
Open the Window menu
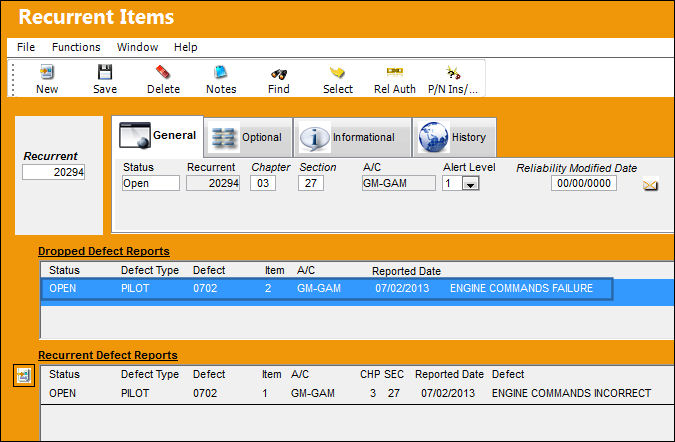137,47
